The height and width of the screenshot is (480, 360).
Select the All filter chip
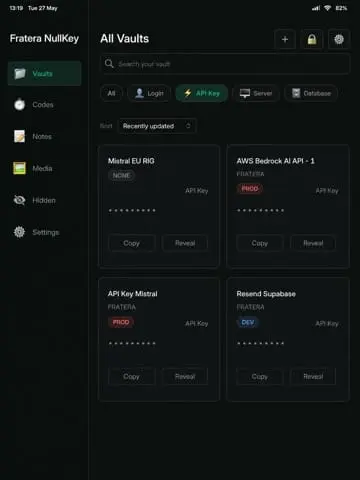point(111,93)
